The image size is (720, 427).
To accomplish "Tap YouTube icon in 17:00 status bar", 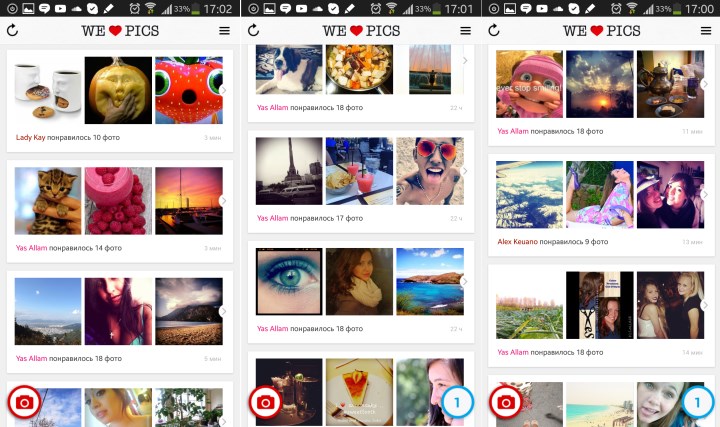I will coord(542,8).
